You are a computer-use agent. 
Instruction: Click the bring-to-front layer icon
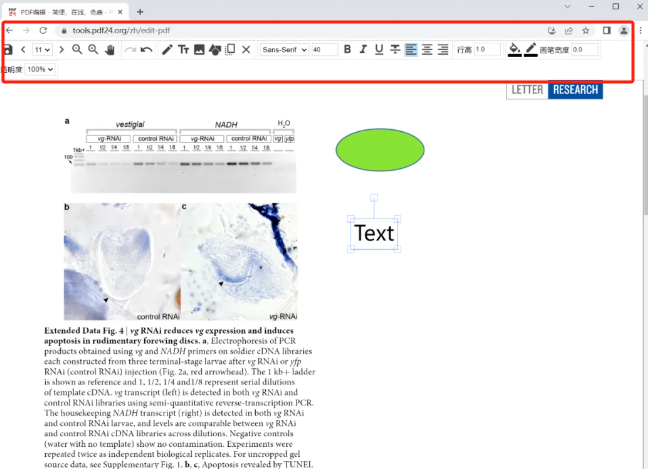click(230, 50)
